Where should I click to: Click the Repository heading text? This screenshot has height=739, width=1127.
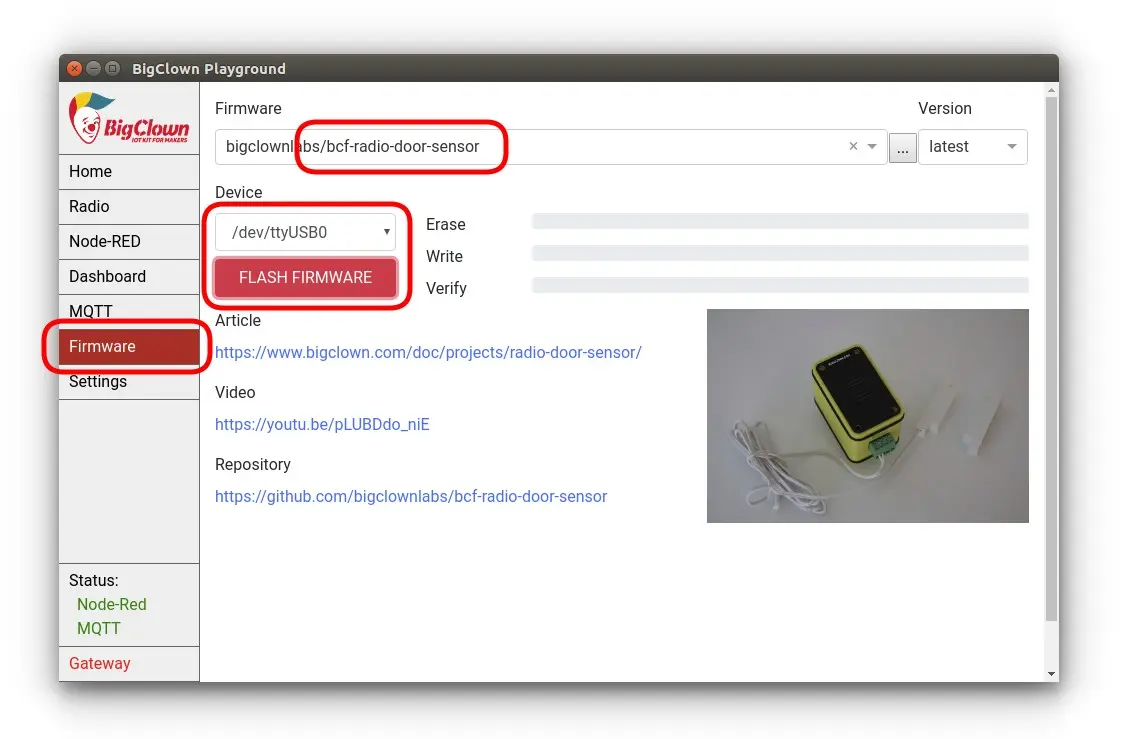coord(253,464)
